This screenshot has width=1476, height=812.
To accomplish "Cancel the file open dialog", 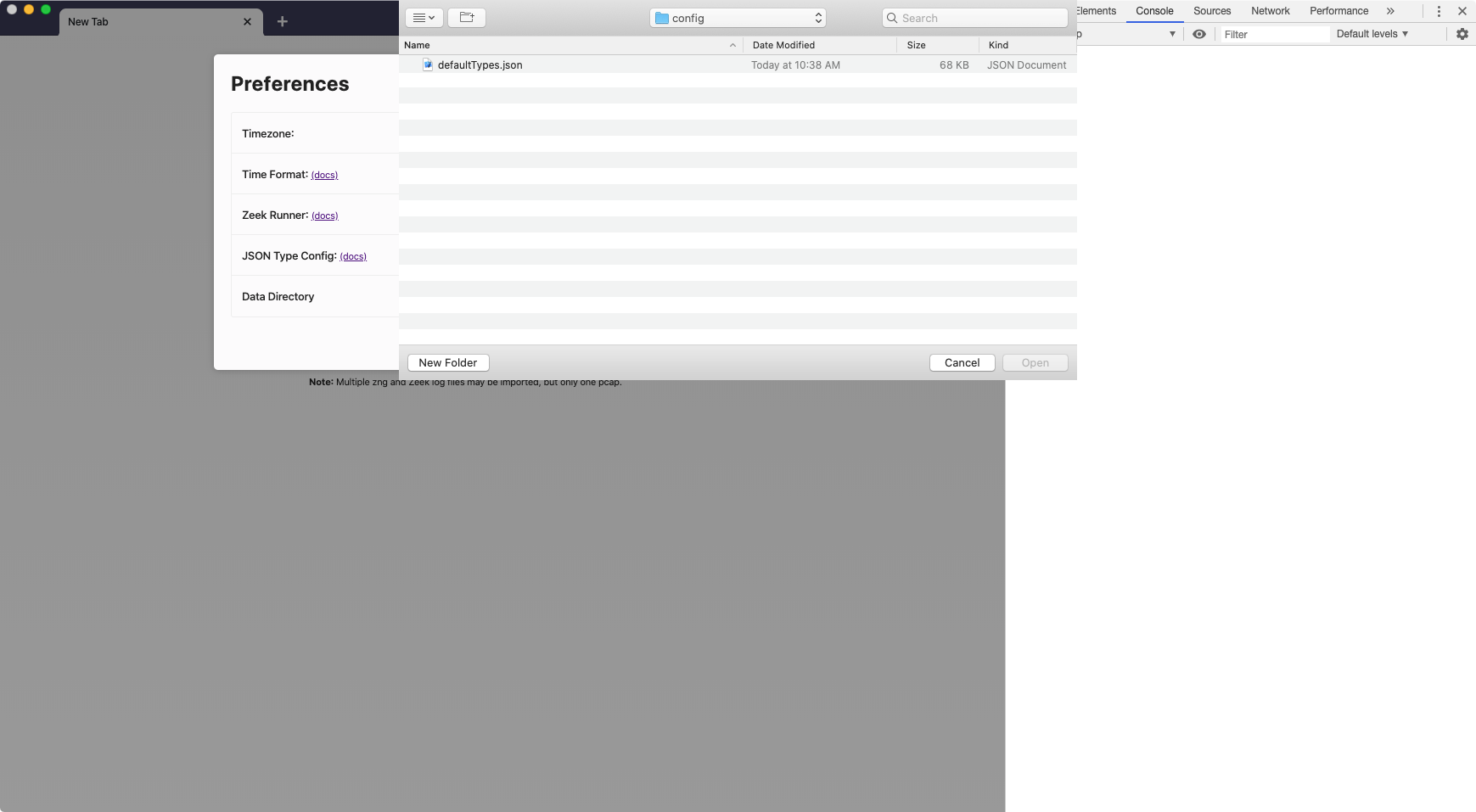I will [x=961, y=362].
